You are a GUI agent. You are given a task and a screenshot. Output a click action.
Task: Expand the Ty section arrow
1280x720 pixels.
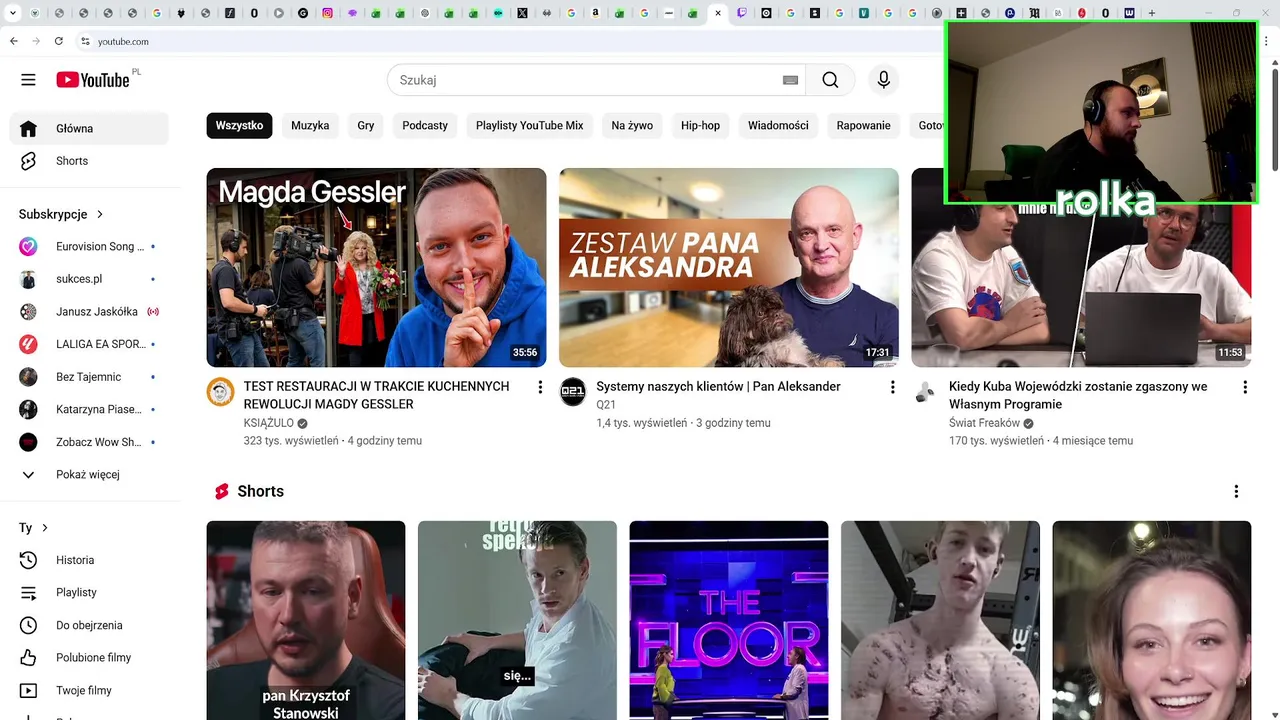(x=44, y=528)
